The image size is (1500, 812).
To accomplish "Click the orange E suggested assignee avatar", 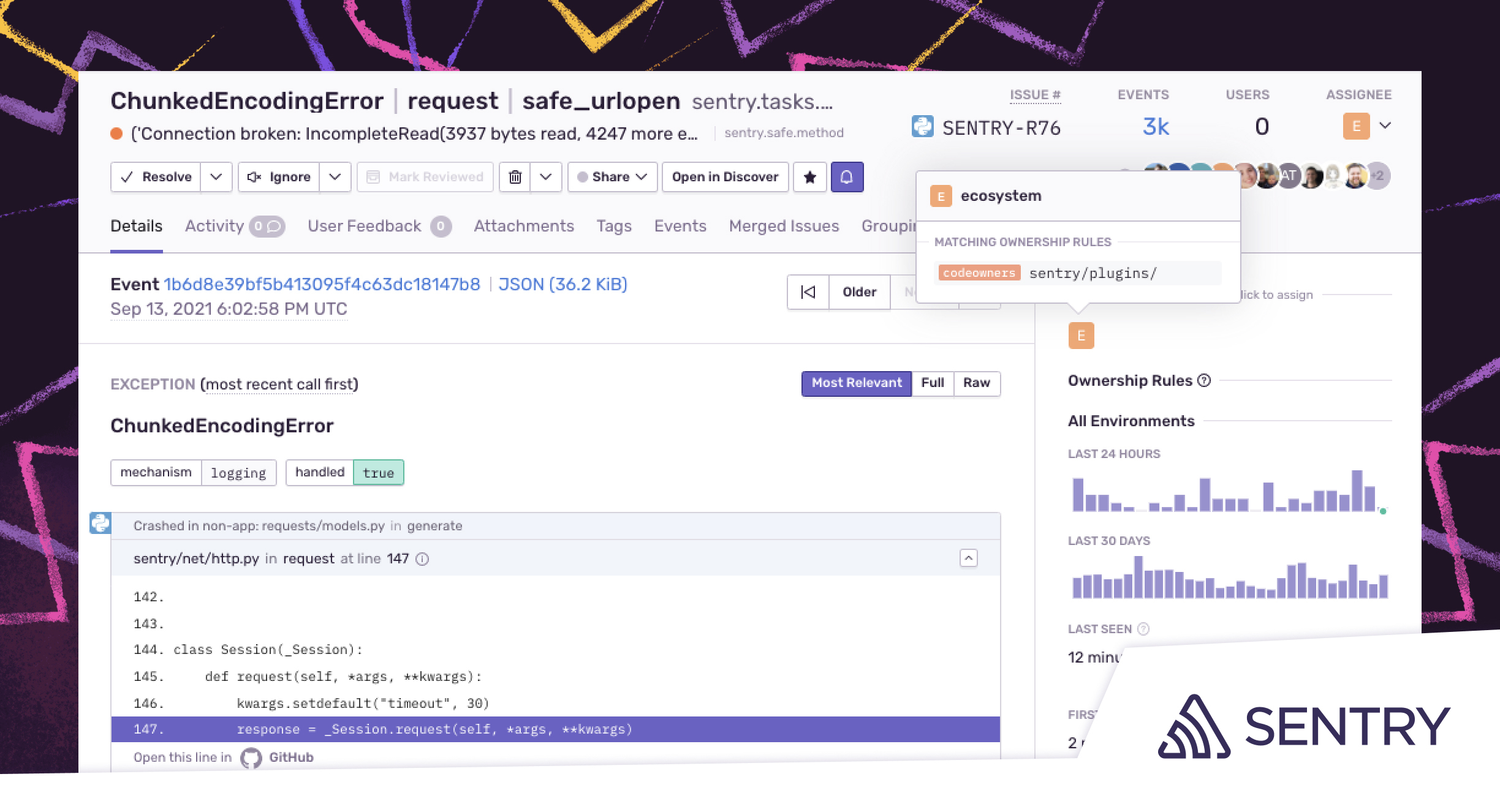I will click(x=1081, y=336).
